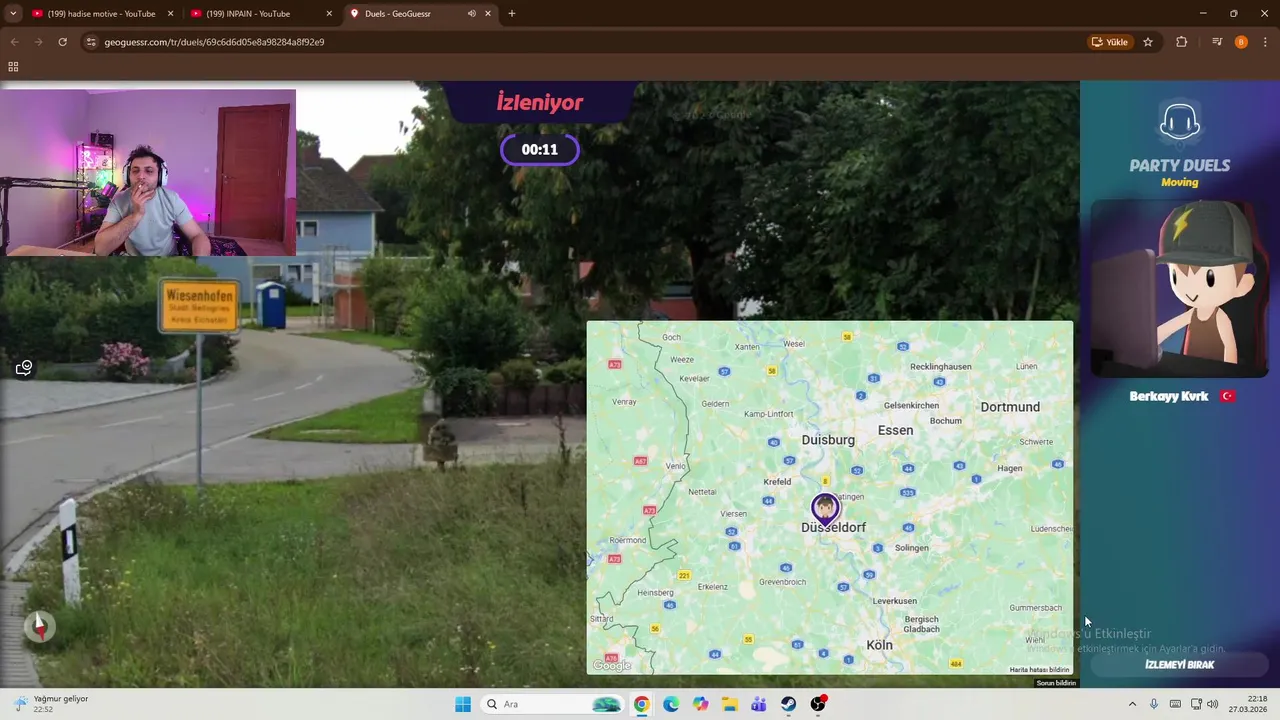Open the Chrome extensions puzzle icon

pyautogui.click(x=1182, y=42)
